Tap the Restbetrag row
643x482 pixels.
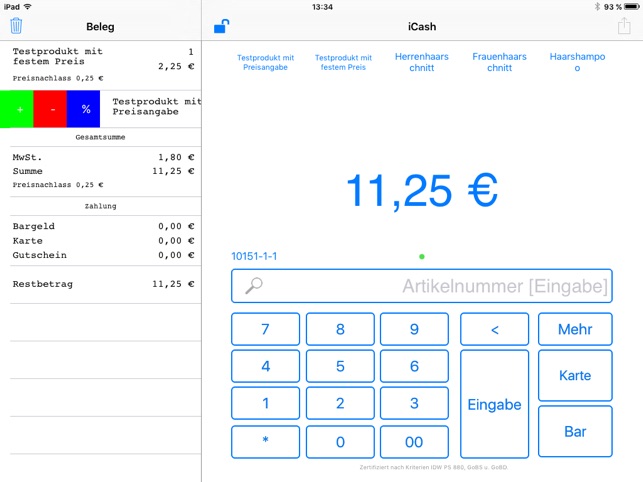point(103,284)
